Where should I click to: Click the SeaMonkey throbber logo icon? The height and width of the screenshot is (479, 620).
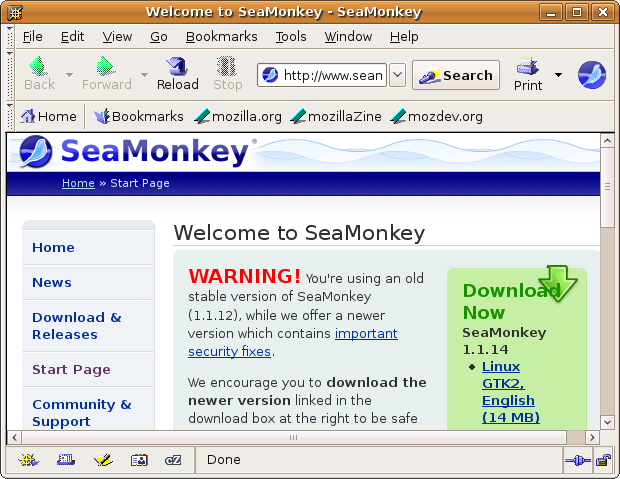[x=591, y=75]
